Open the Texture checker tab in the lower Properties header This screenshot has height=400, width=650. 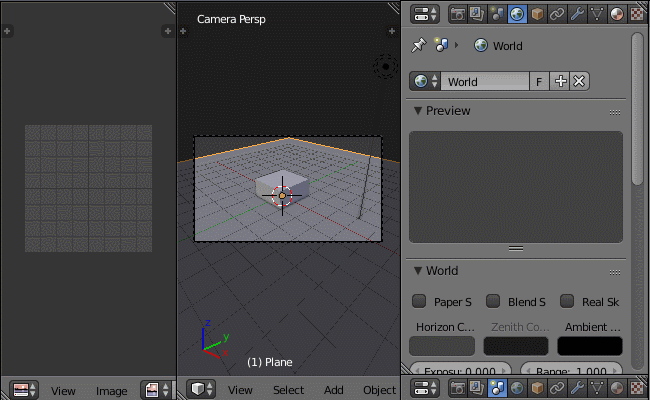[x=637, y=388]
